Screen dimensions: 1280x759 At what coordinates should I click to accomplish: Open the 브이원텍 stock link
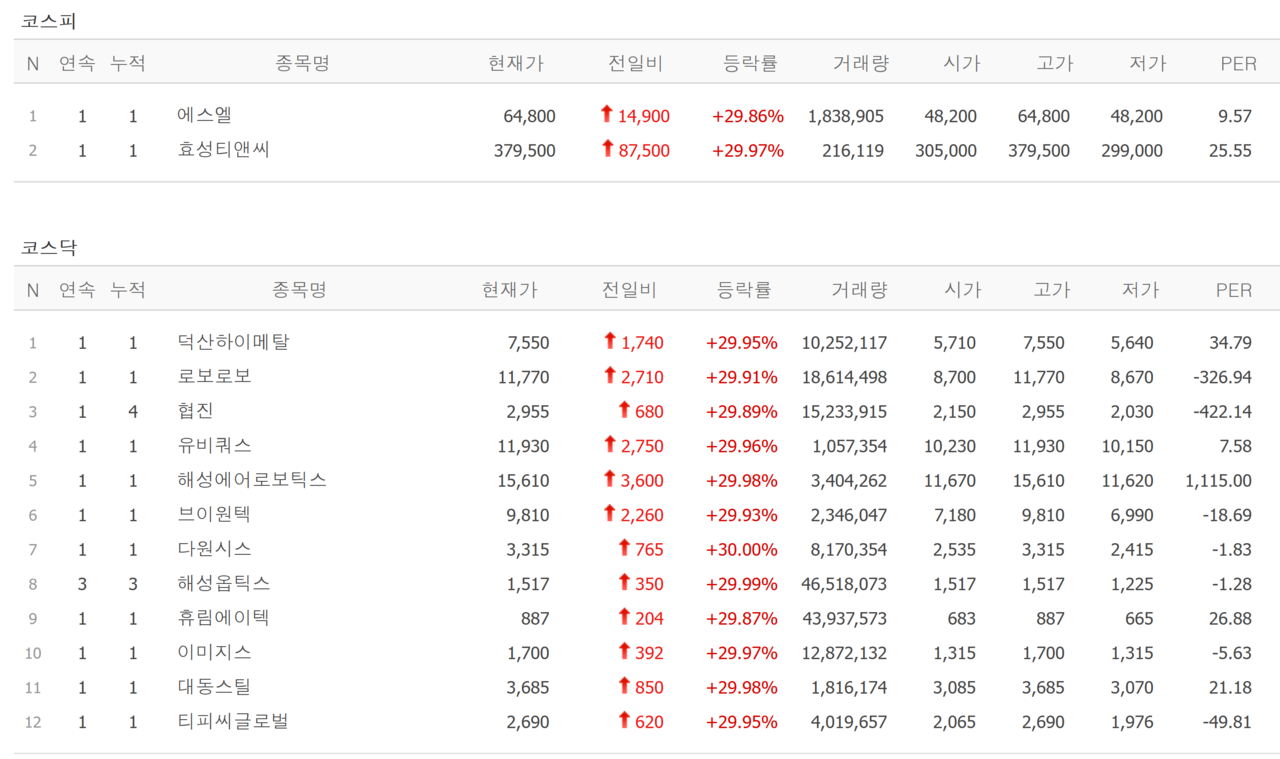click(x=214, y=515)
